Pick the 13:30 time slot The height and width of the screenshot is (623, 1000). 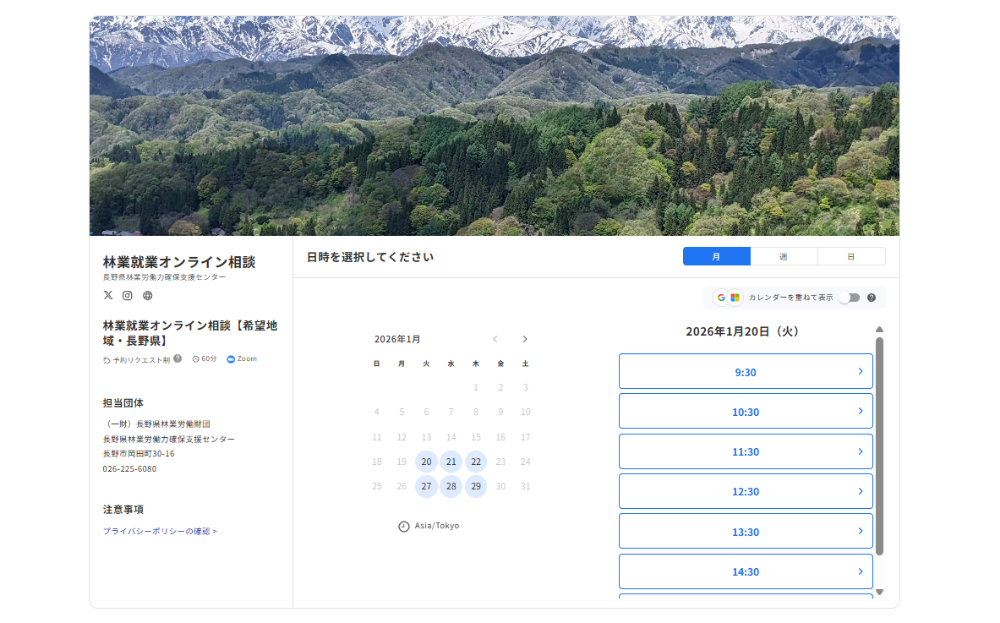click(745, 532)
